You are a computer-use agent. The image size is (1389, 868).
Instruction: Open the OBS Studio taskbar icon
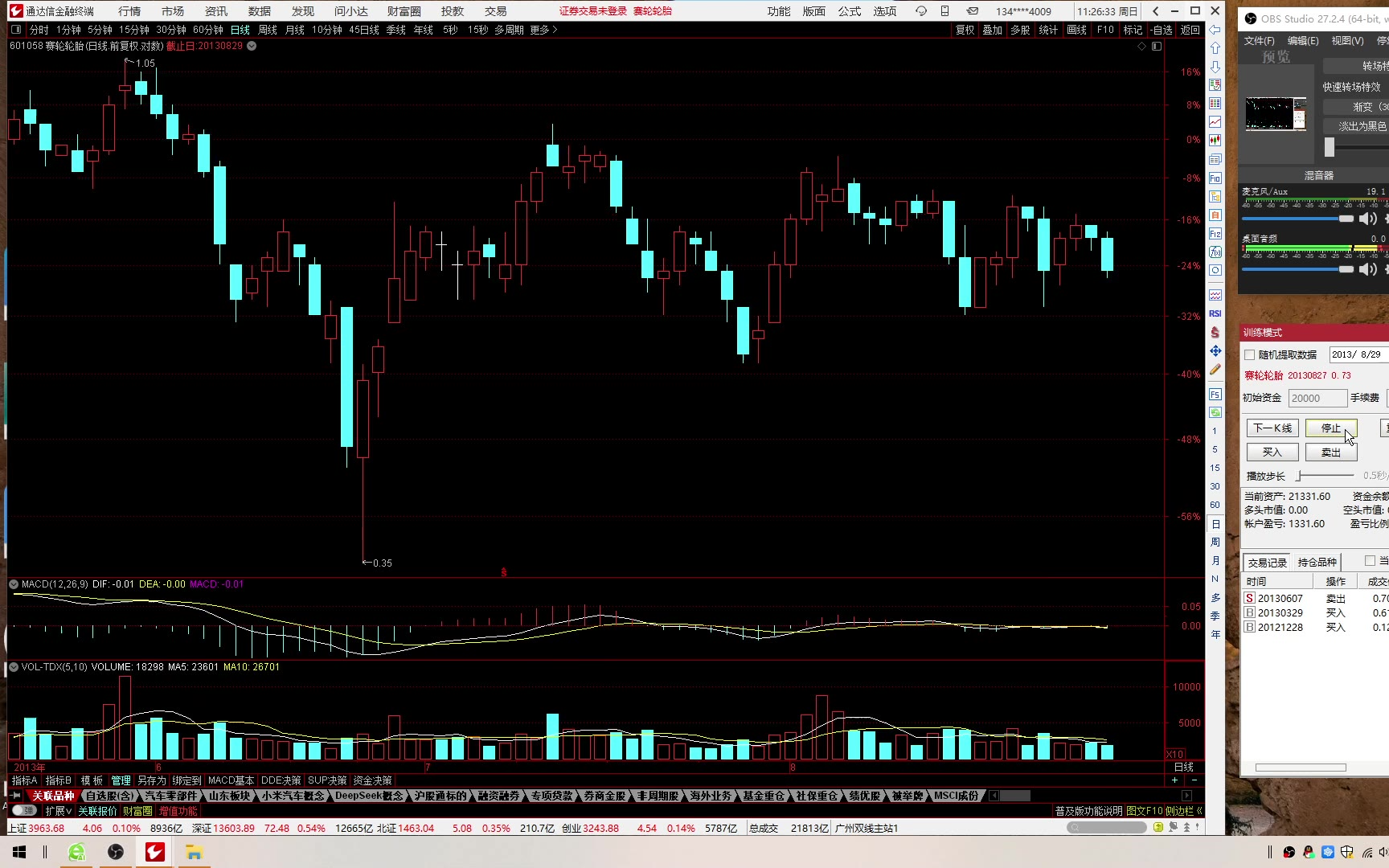tap(116, 852)
